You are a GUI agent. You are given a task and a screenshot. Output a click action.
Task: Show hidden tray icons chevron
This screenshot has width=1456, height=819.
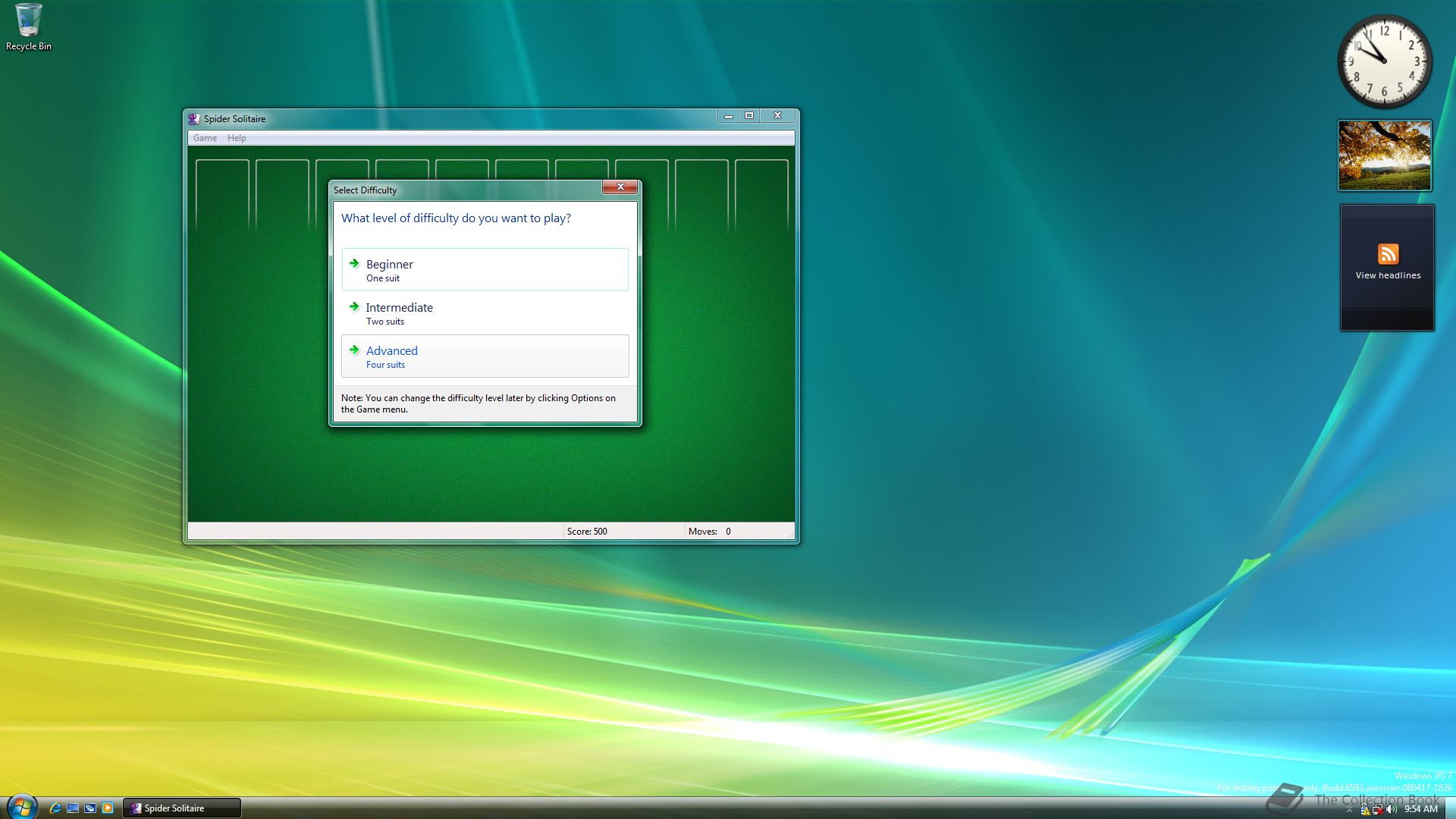point(1349,810)
